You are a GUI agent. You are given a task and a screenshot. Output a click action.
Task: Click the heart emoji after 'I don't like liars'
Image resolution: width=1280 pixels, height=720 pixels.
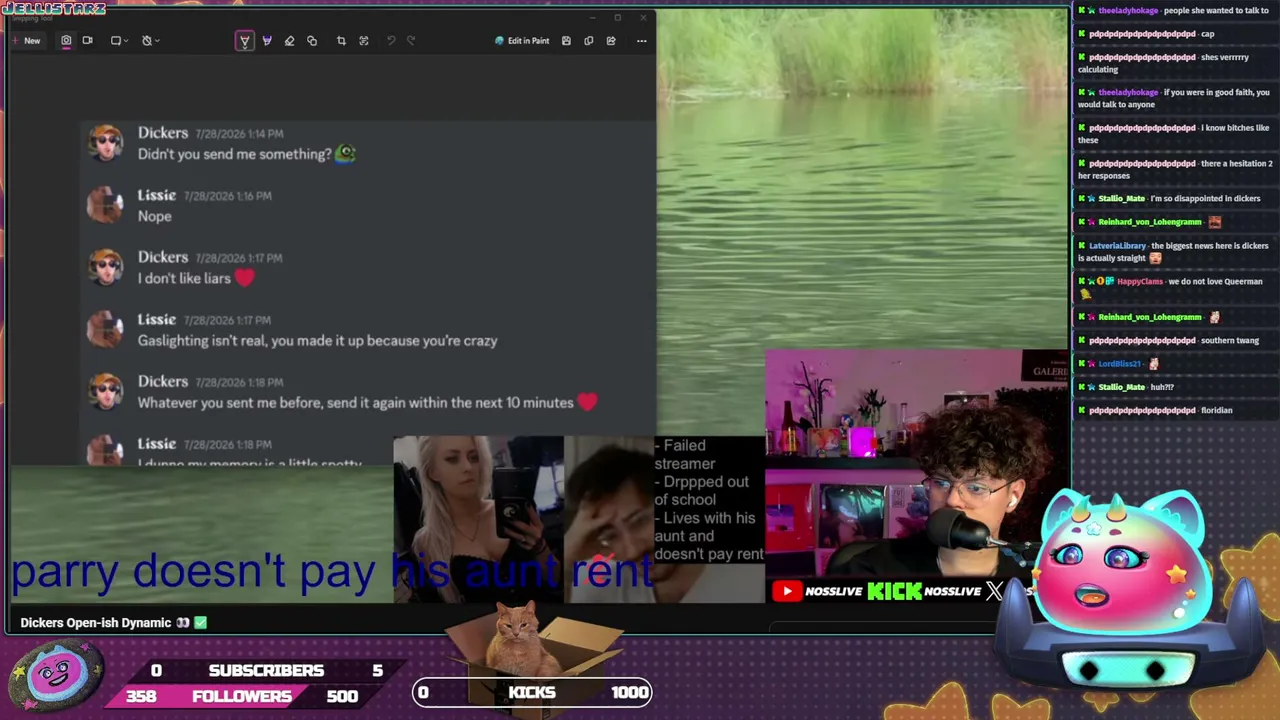(244, 278)
